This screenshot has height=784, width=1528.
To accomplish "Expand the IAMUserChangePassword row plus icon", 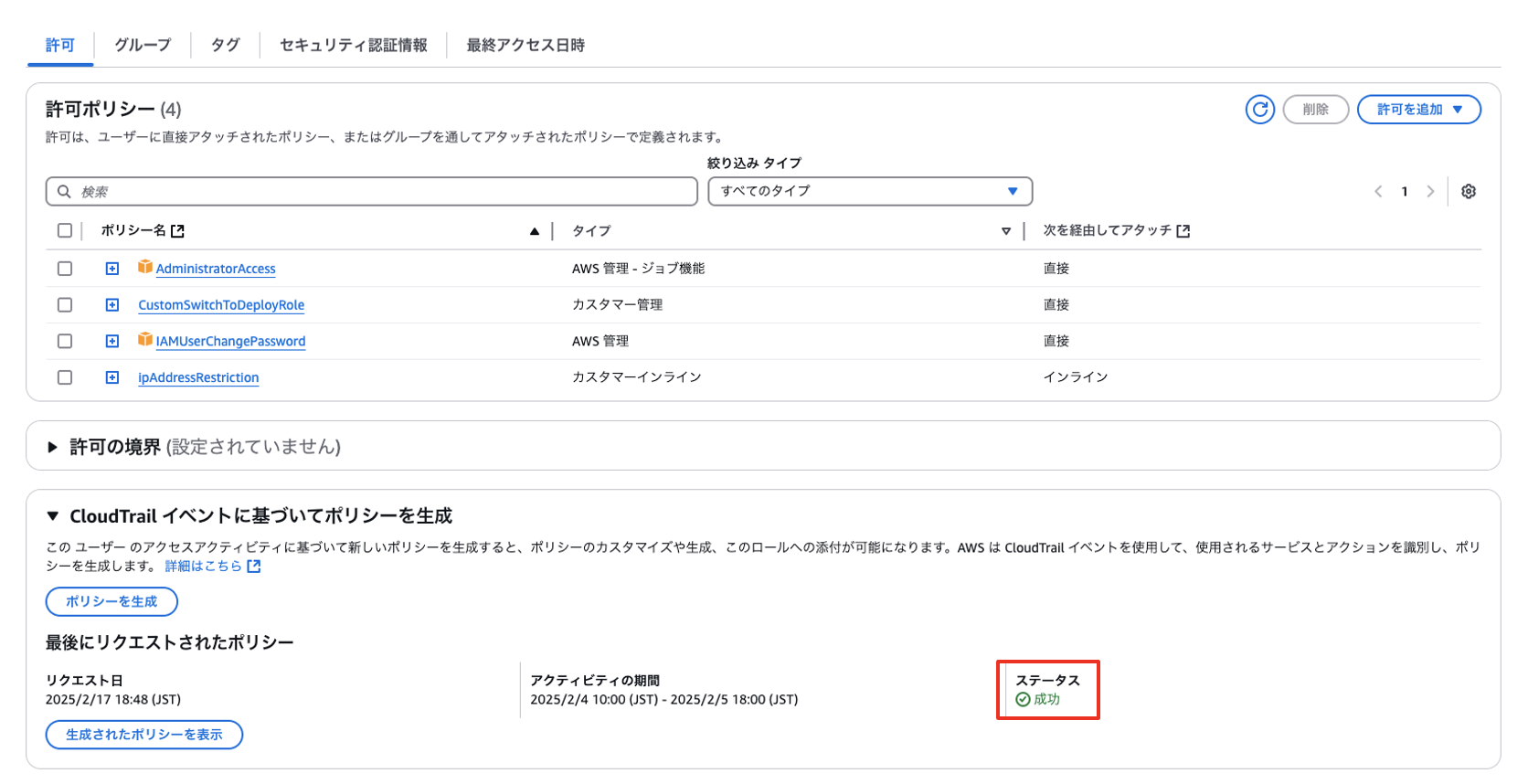I will coord(112,341).
